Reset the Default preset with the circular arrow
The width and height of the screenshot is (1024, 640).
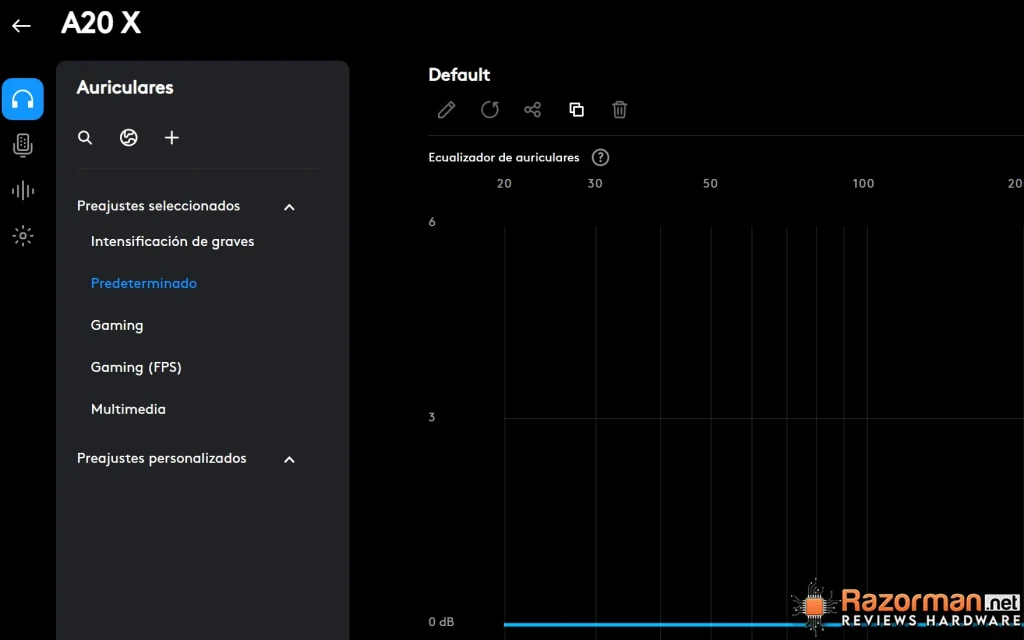[490, 110]
